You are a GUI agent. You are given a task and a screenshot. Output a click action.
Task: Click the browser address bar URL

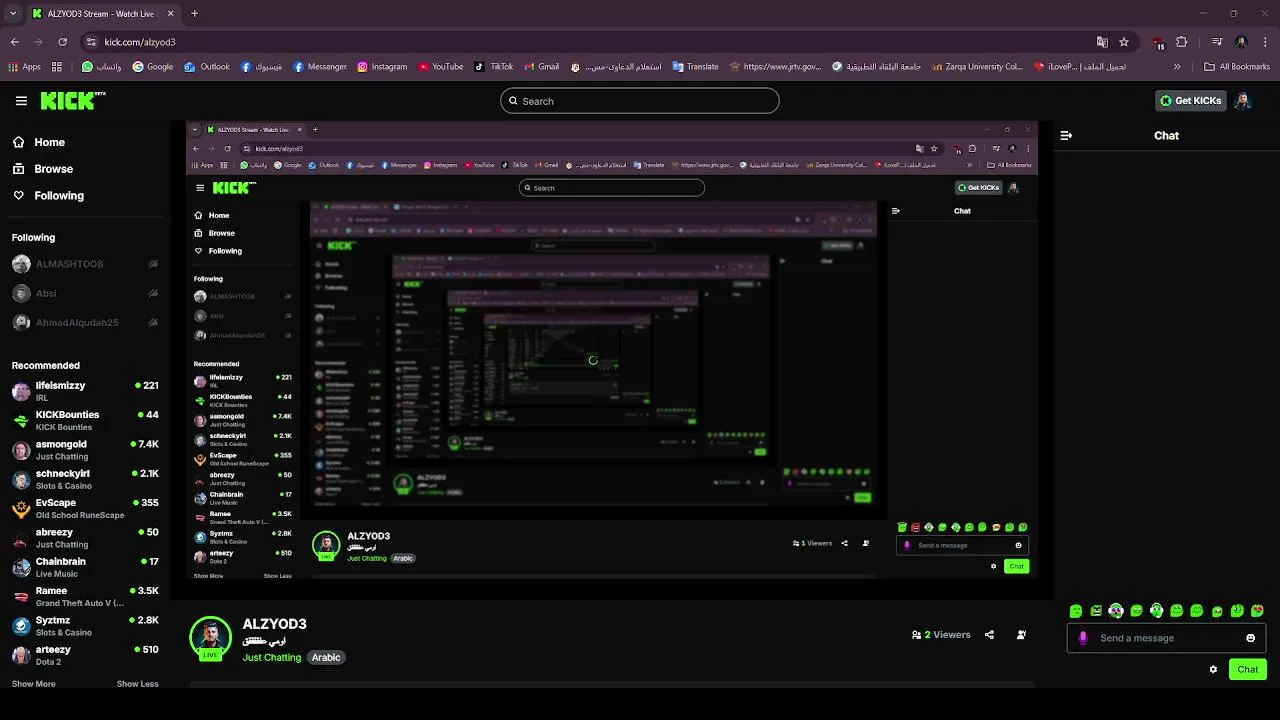tap(140, 42)
